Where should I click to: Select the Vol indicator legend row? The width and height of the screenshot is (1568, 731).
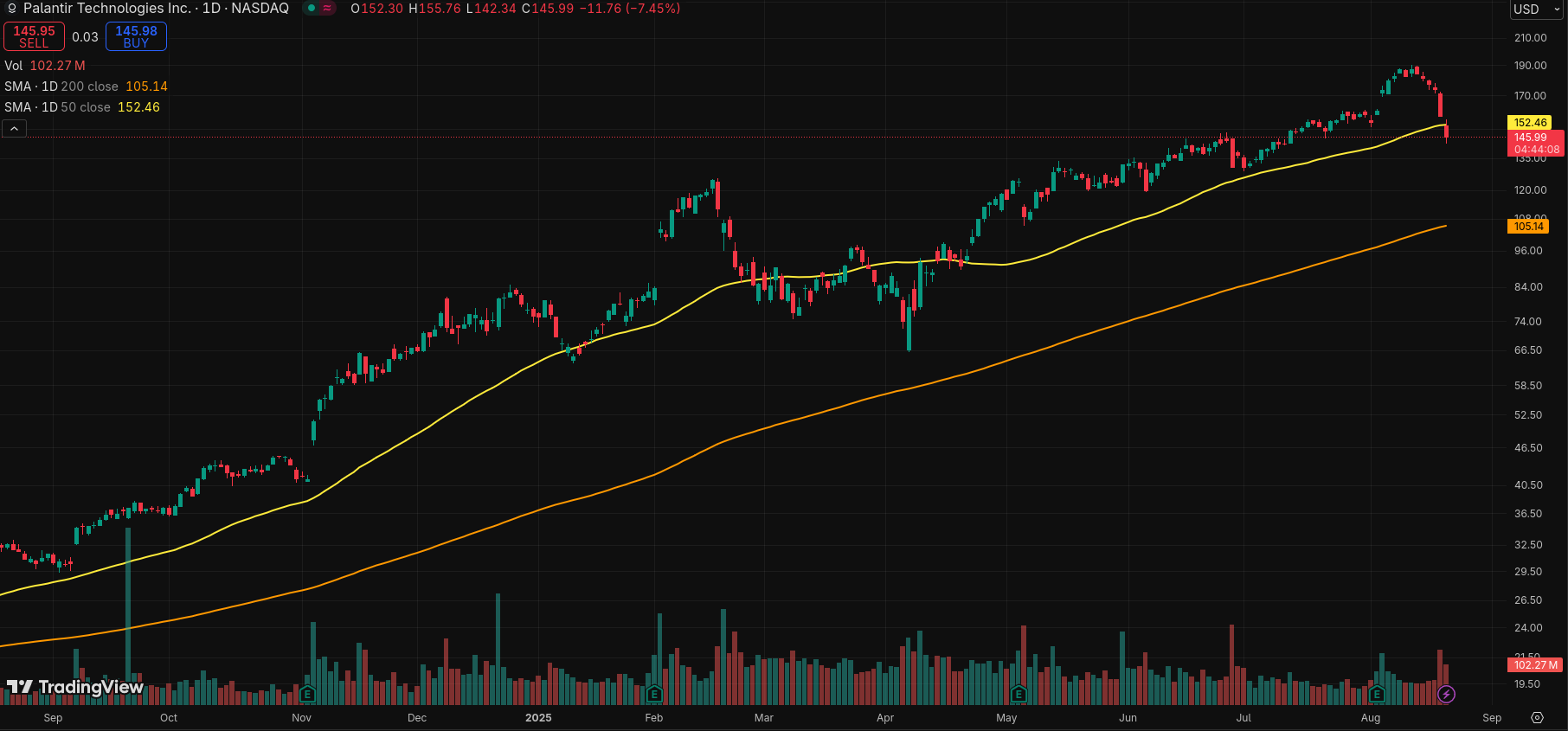(x=45, y=66)
